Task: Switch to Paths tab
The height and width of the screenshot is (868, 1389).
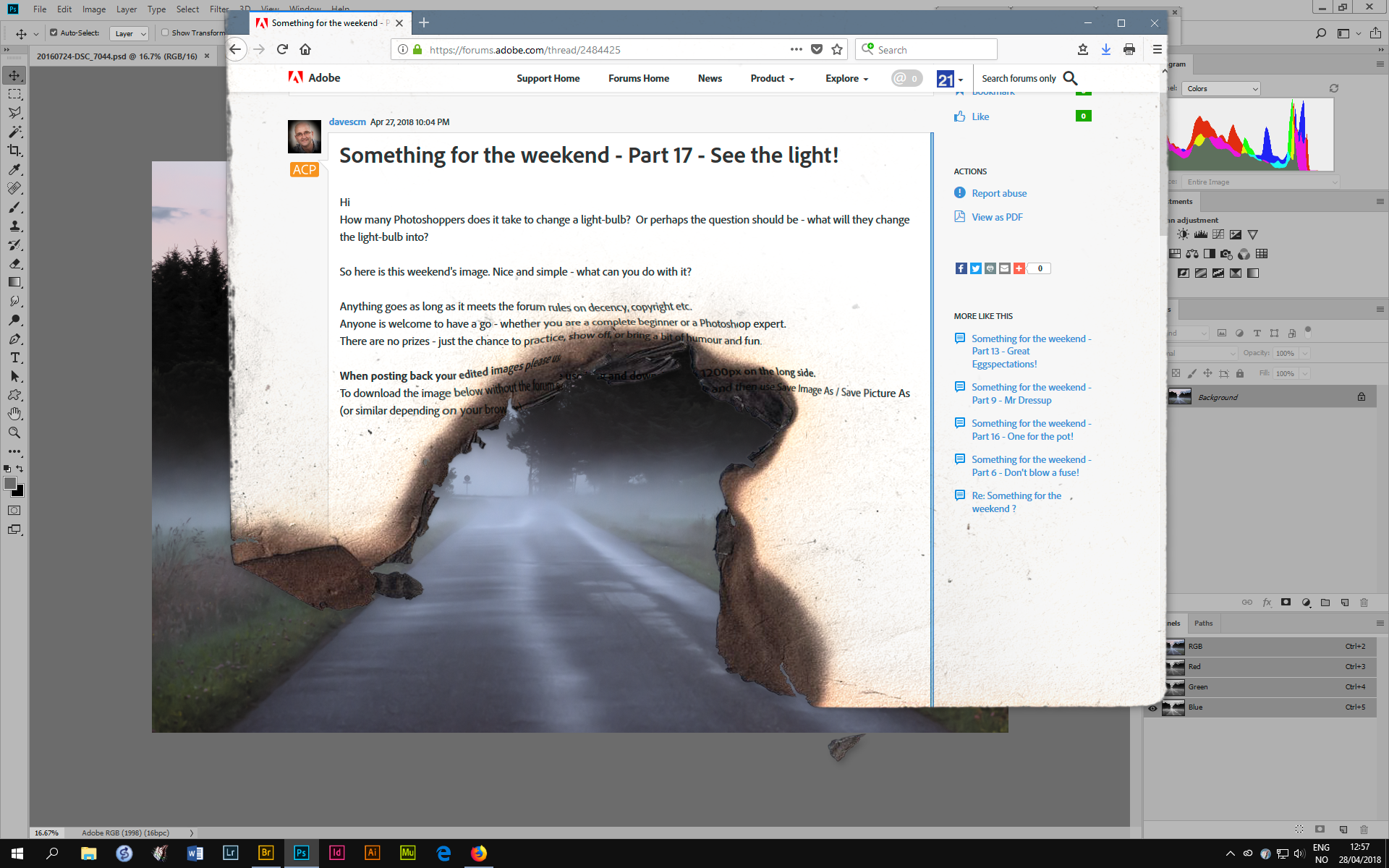Action: 1203,623
